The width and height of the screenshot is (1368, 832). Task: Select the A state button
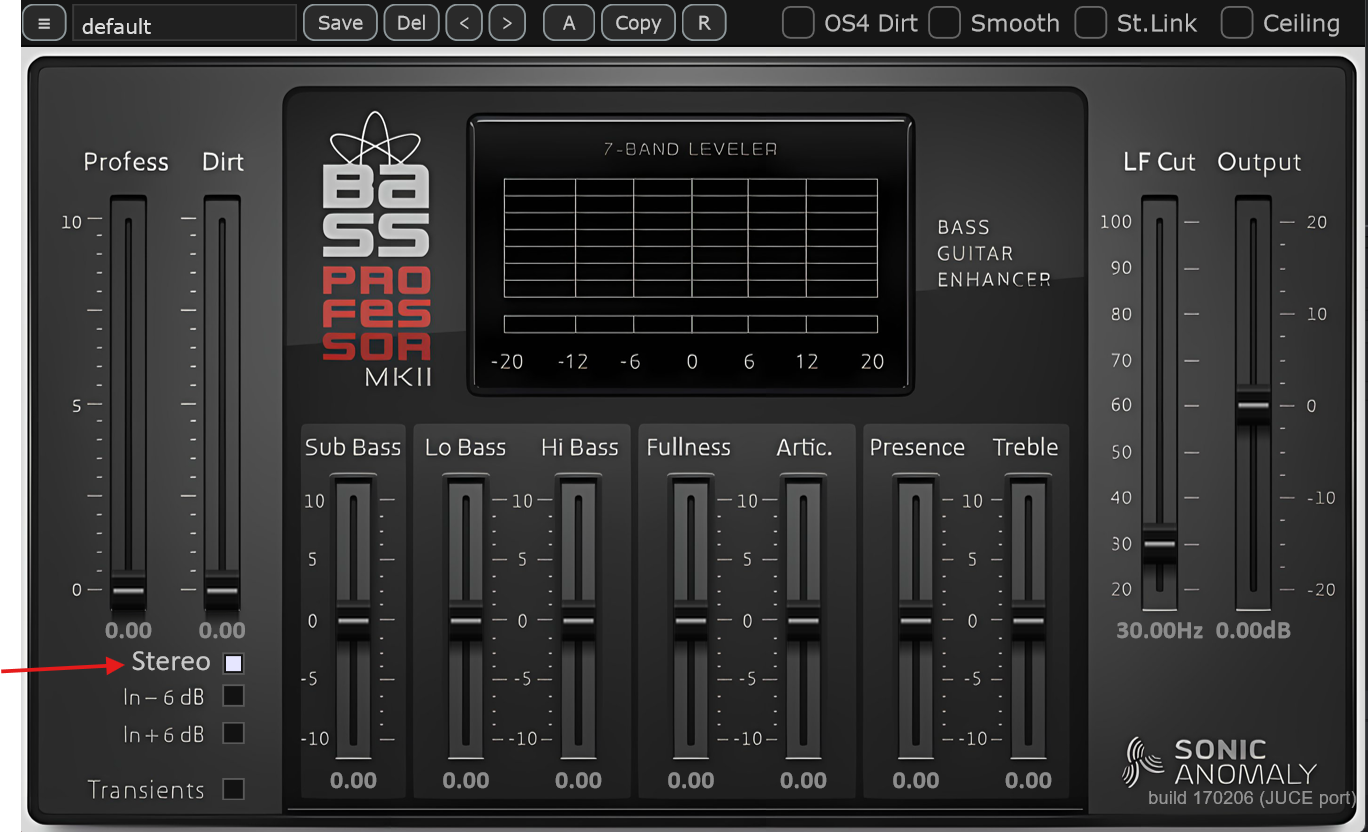pyautogui.click(x=569, y=23)
